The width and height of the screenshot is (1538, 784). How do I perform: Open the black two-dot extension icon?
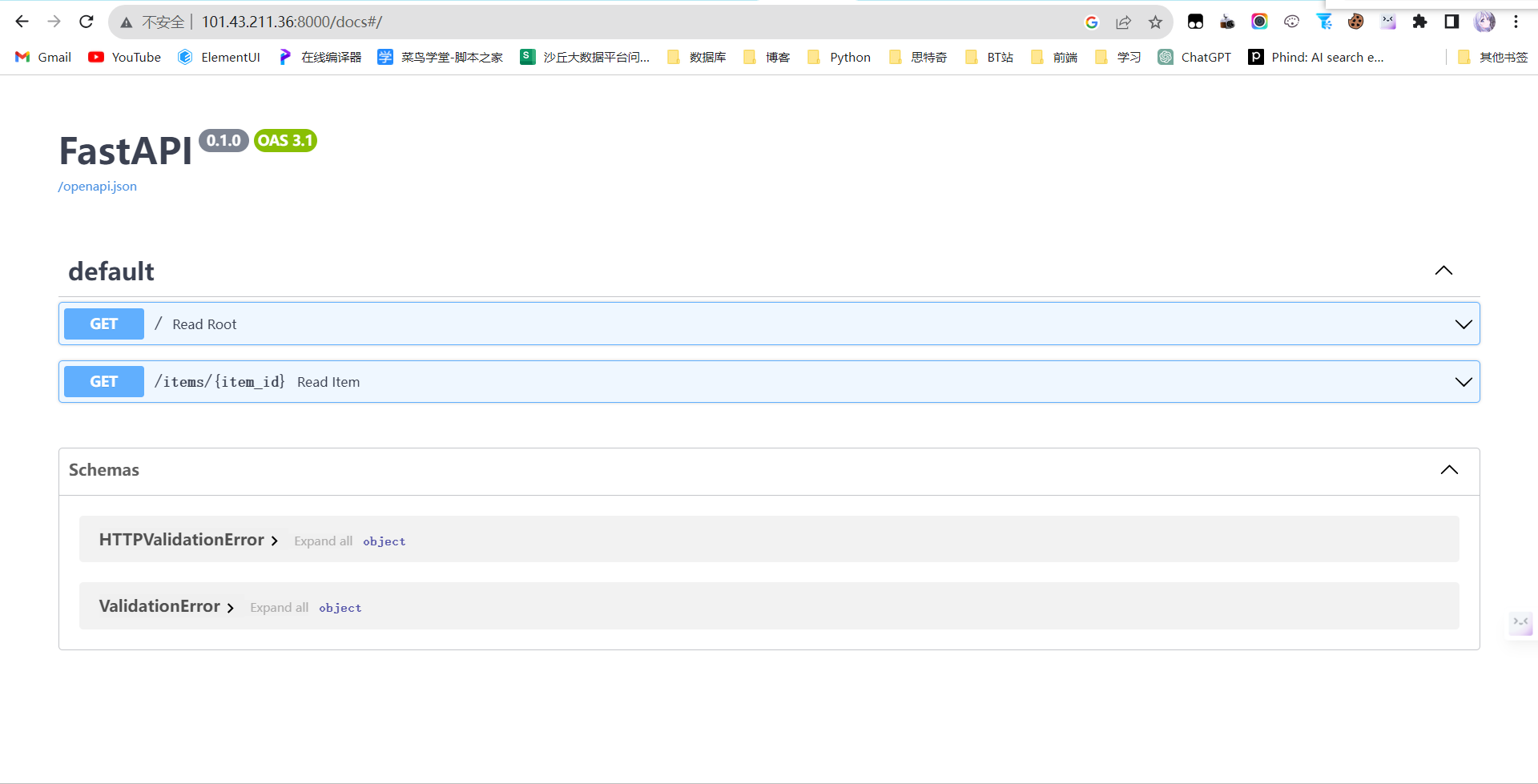[1195, 22]
